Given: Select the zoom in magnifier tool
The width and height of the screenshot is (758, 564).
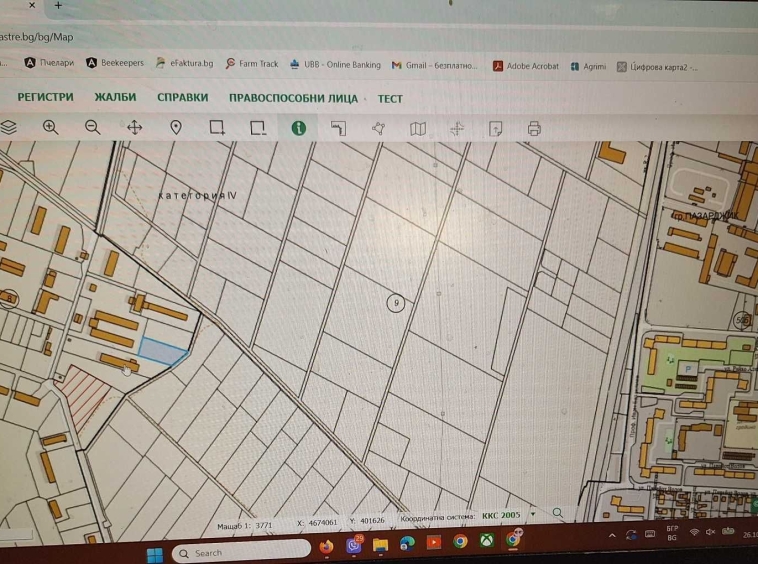Looking at the screenshot, I should pyautogui.click(x=50, y=127).
